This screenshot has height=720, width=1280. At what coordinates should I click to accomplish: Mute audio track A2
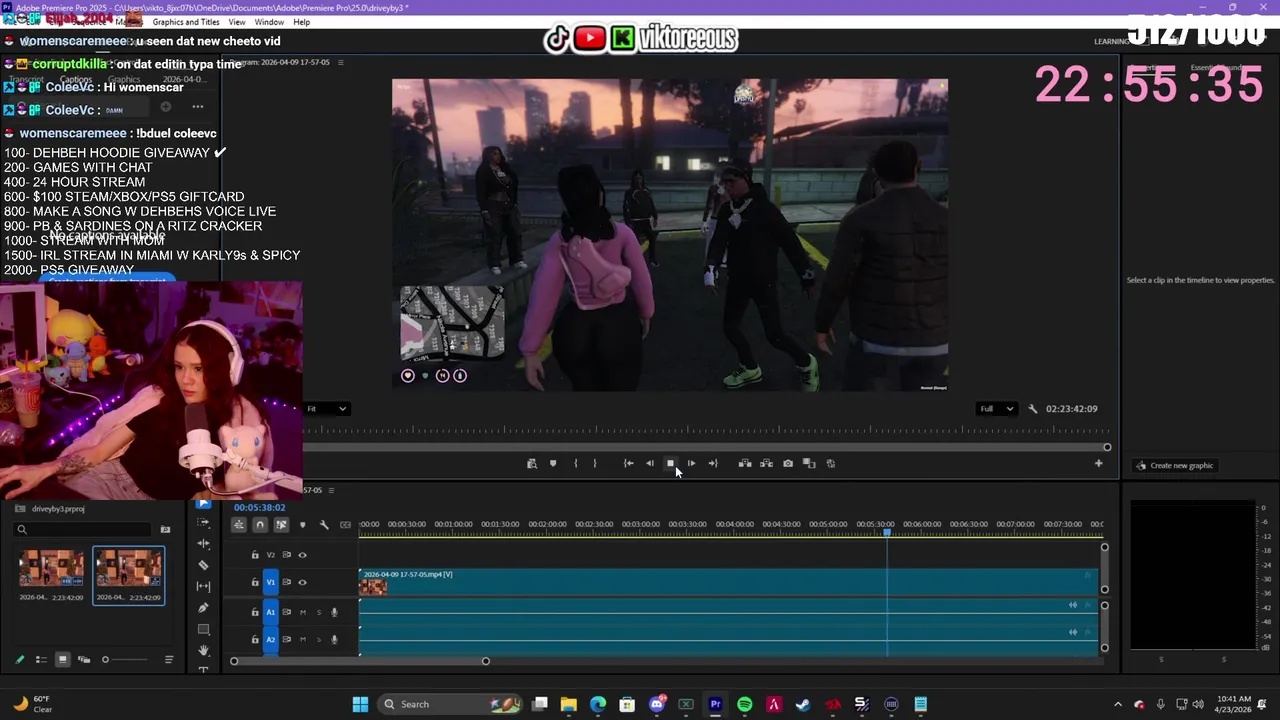click(x=303, y=639)
